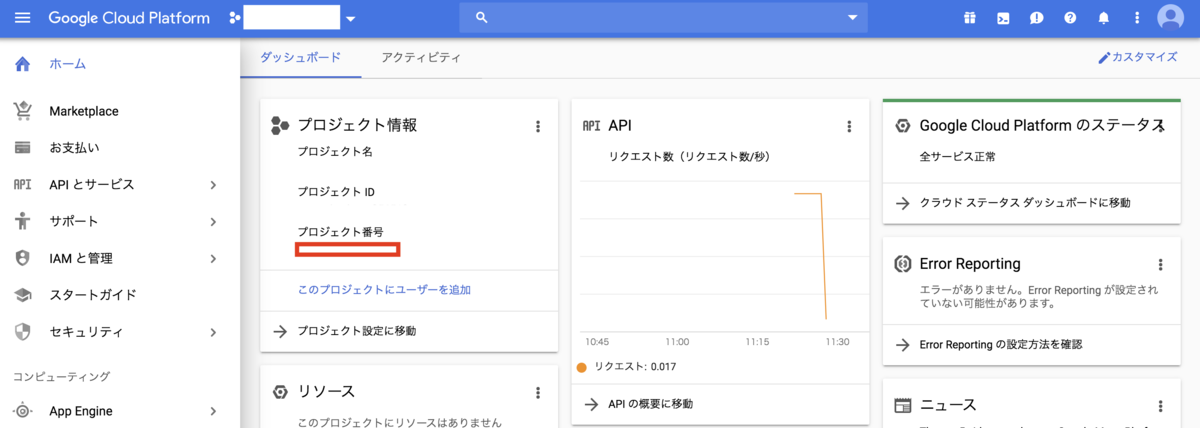Click the security shield icon
1200x428 pixels.
pyautogui.click(x=22, y=332)
